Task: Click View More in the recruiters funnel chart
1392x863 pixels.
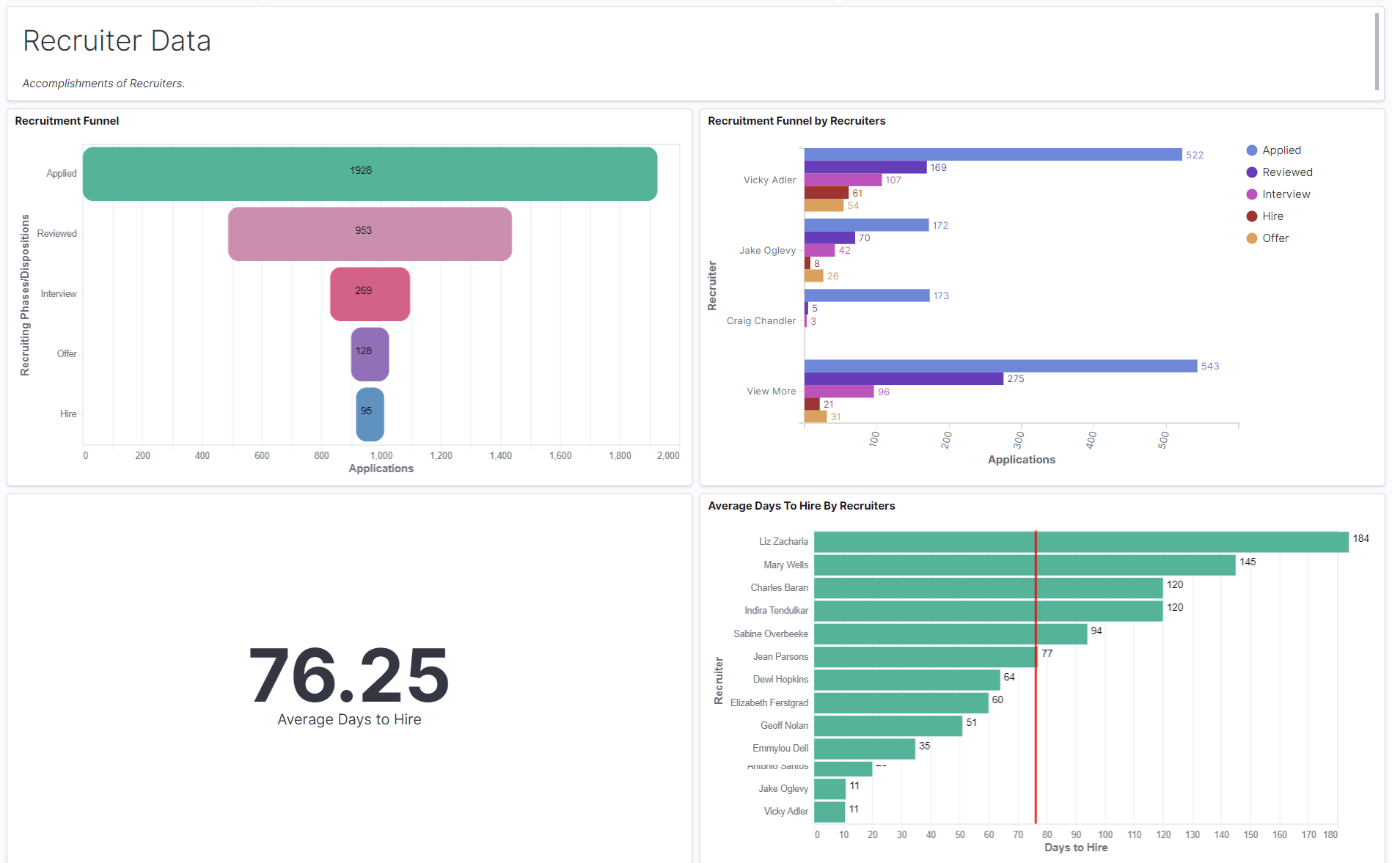Action: (770, 391)
